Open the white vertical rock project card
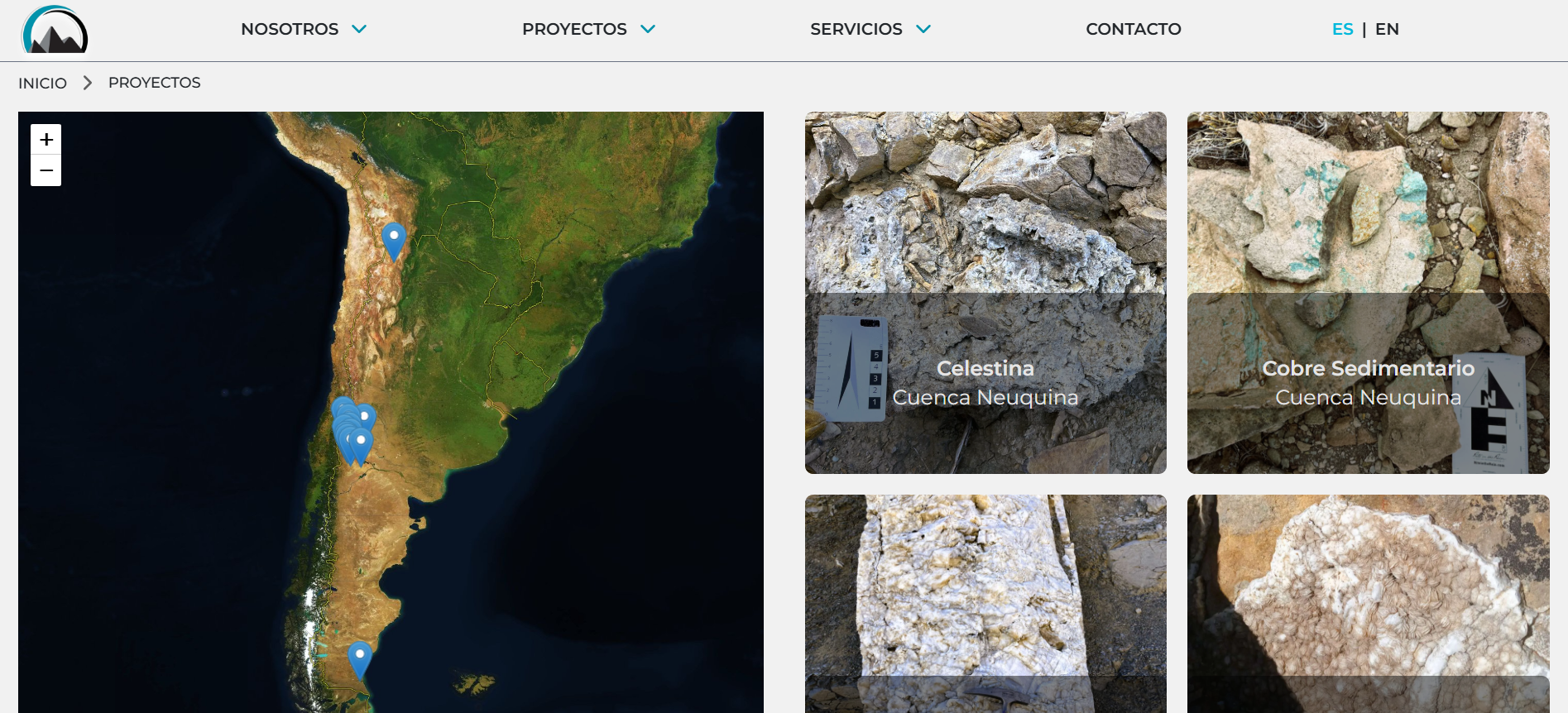 (x=985, y=604)
